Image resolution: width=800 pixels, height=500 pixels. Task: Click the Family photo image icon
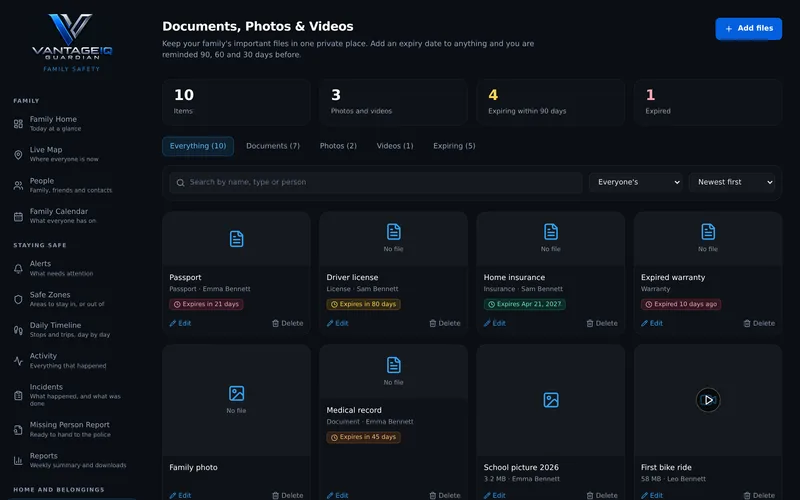236,393
